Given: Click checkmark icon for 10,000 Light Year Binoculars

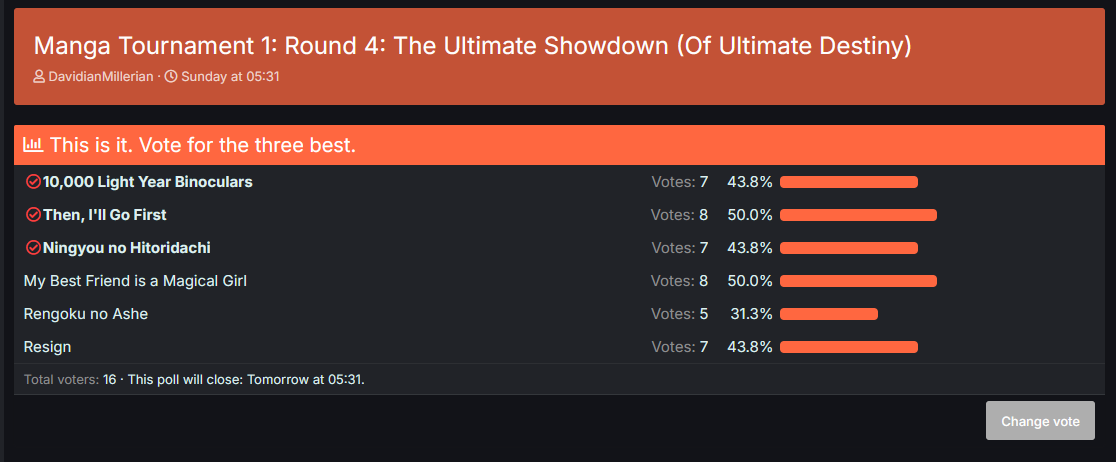Looking at the screenshot, I should tap(33, 182).
